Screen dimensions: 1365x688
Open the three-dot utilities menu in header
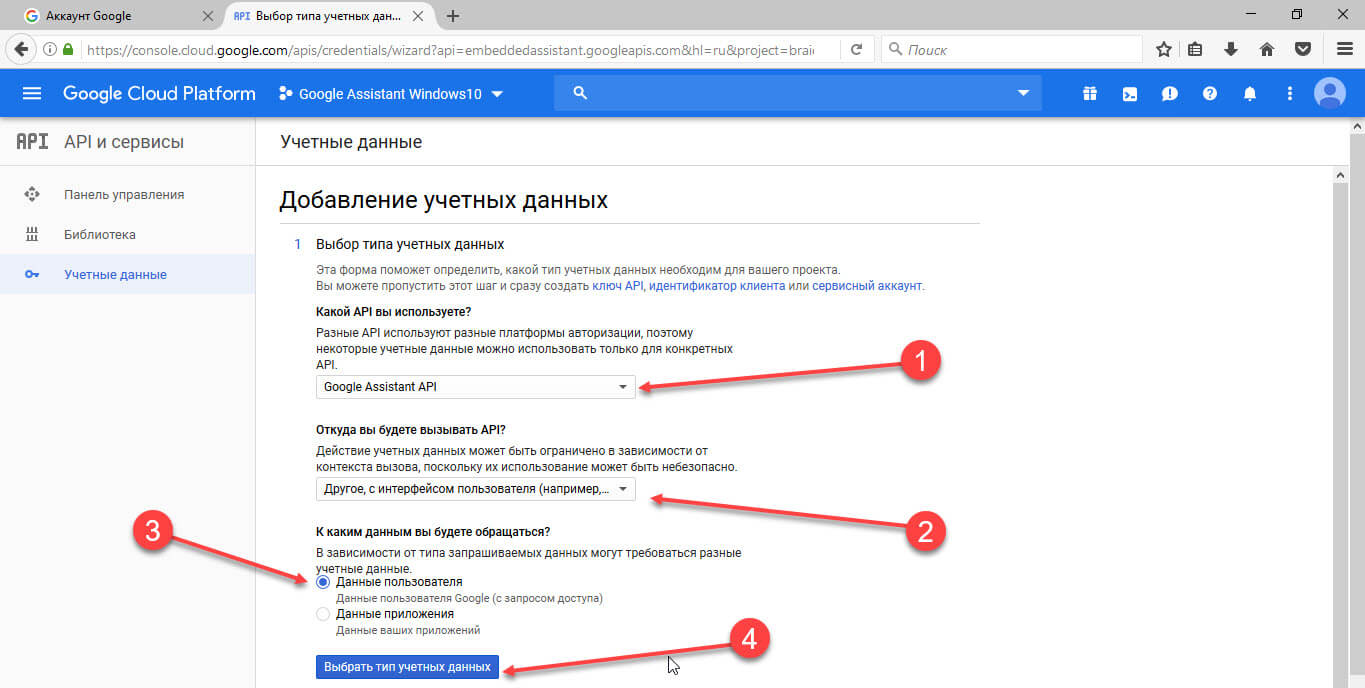coord(1289,94)
